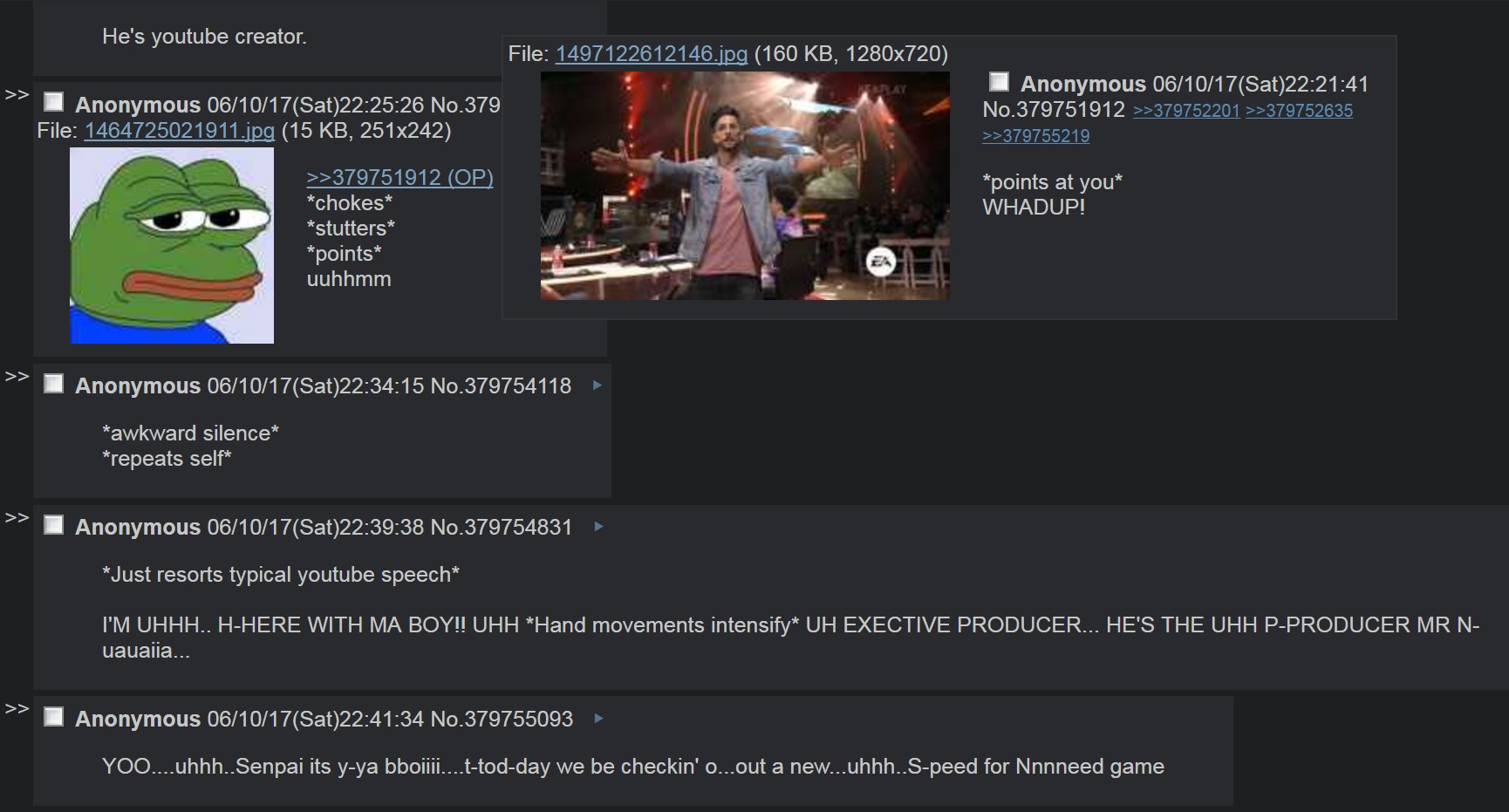Image resolution: width=1509 pixels, height=812 pixels.
Task: Tick checkbox on OP post No.379751912
Action: click(1000, 82)
